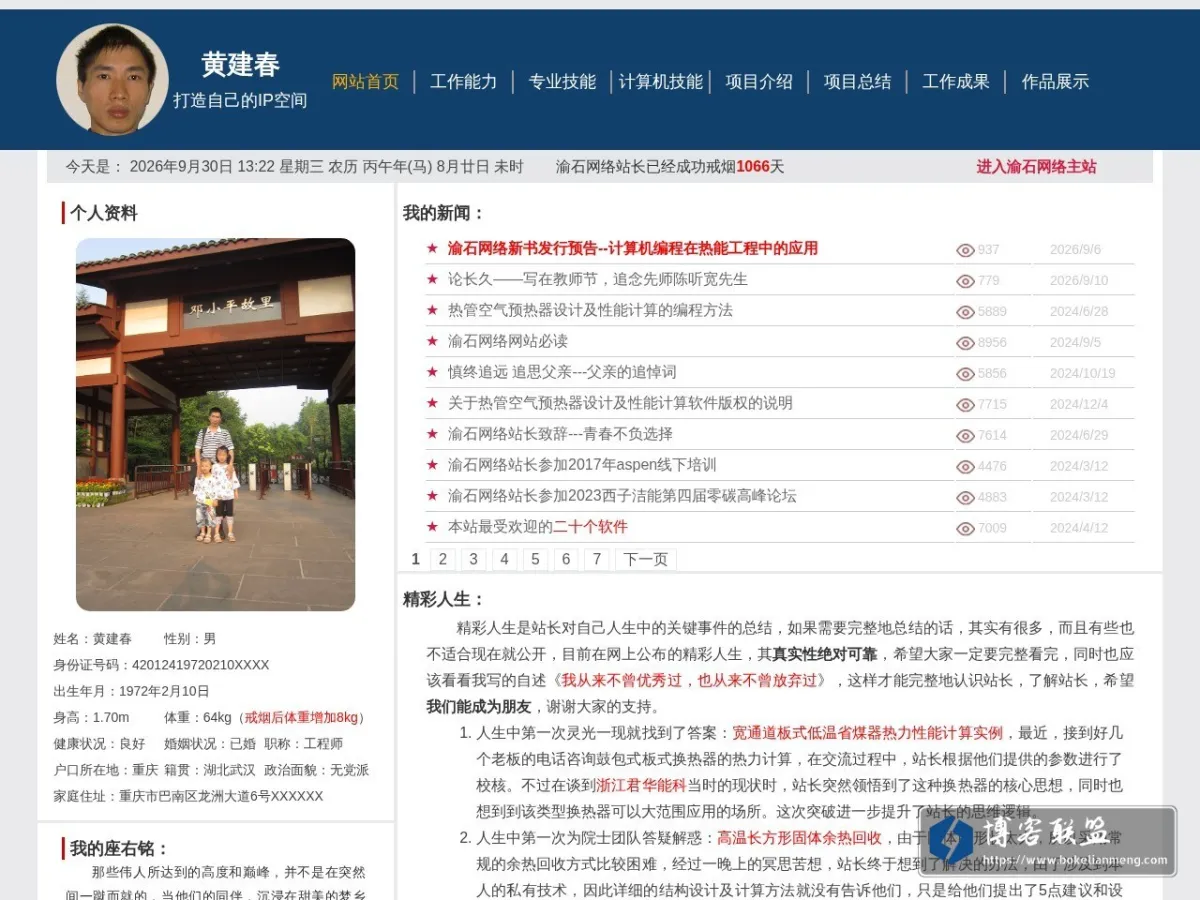Click the 精彩人生 section heading

444,600
